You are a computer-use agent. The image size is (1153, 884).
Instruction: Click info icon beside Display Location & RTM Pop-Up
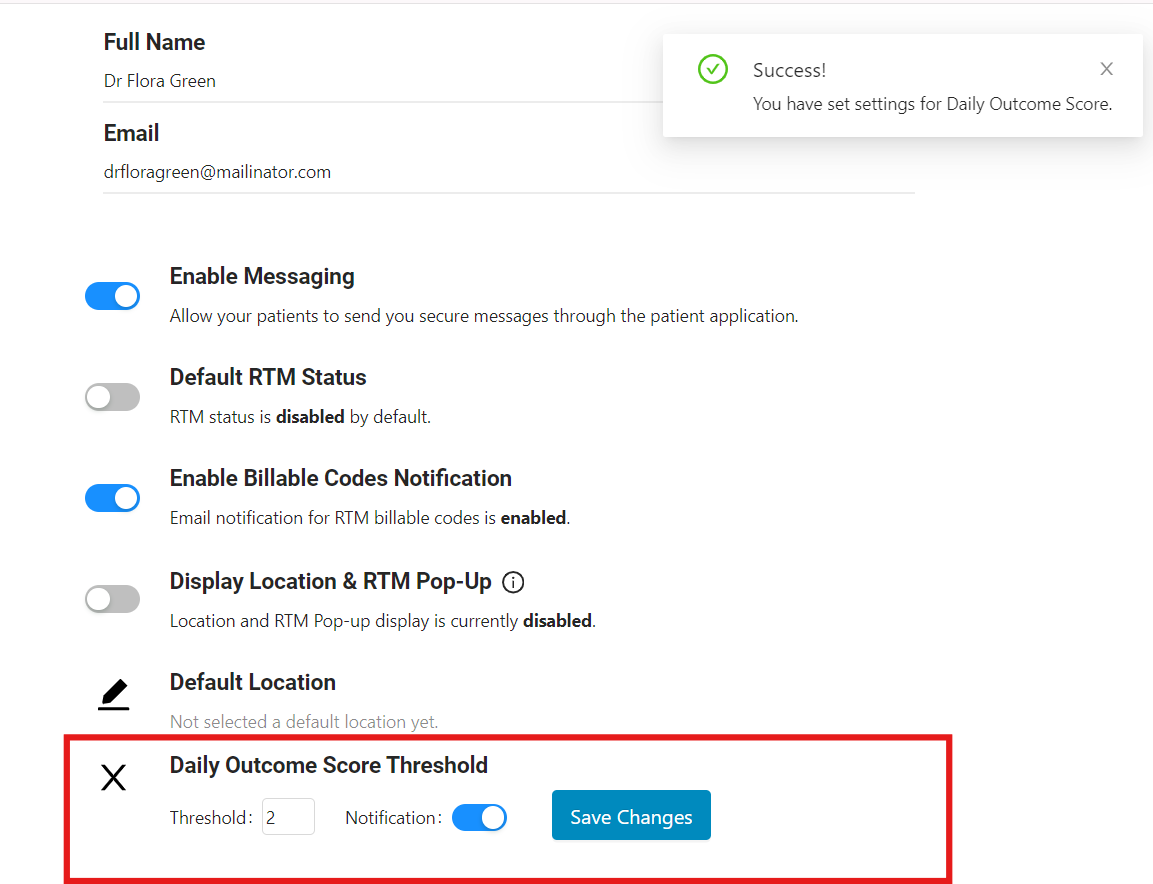(x=513, y=582)
